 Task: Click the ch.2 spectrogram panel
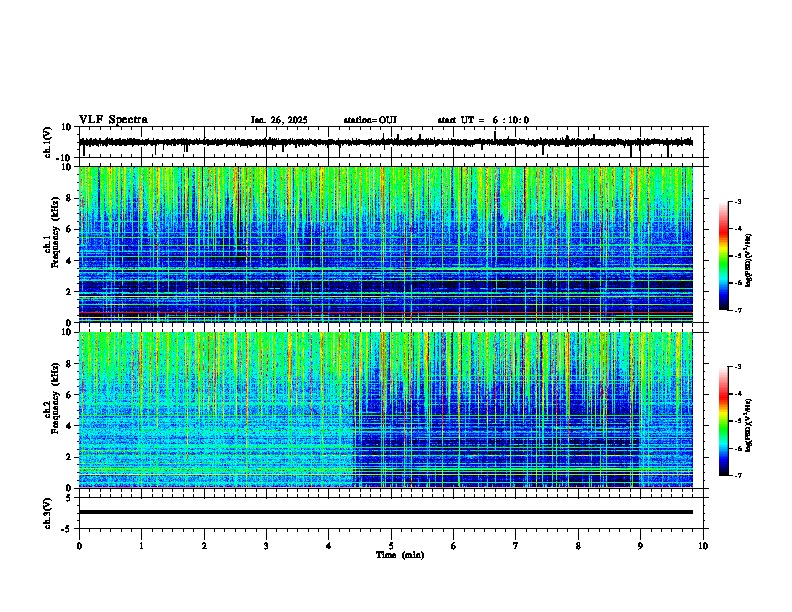click(386, 410)
